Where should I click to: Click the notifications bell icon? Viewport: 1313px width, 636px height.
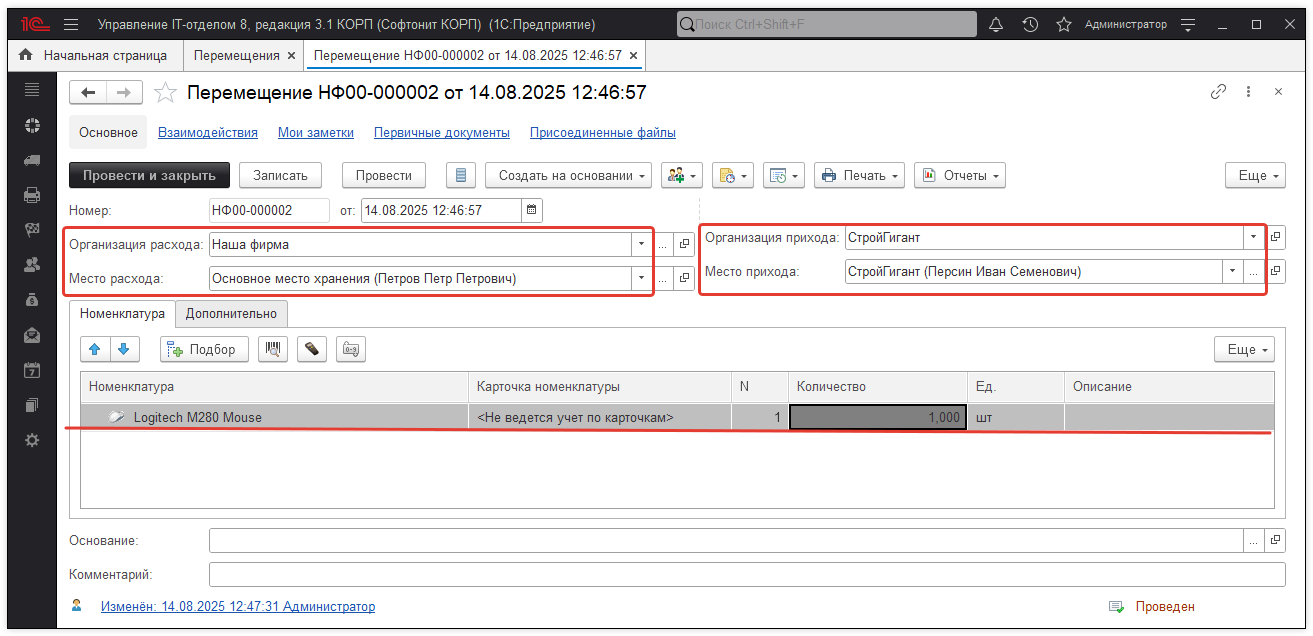tap(996, 24)
